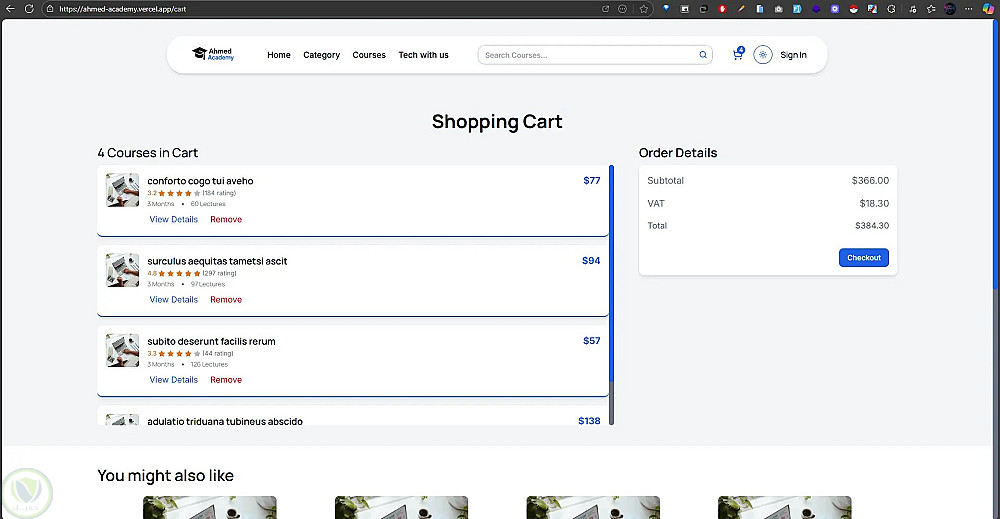Go back using the browser back arrow
Screen dimensions: 1000x519
coord(10,8)
